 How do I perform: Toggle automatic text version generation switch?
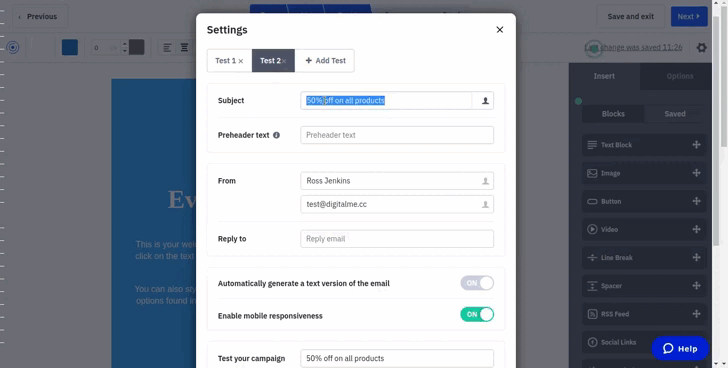coord(477,283)
